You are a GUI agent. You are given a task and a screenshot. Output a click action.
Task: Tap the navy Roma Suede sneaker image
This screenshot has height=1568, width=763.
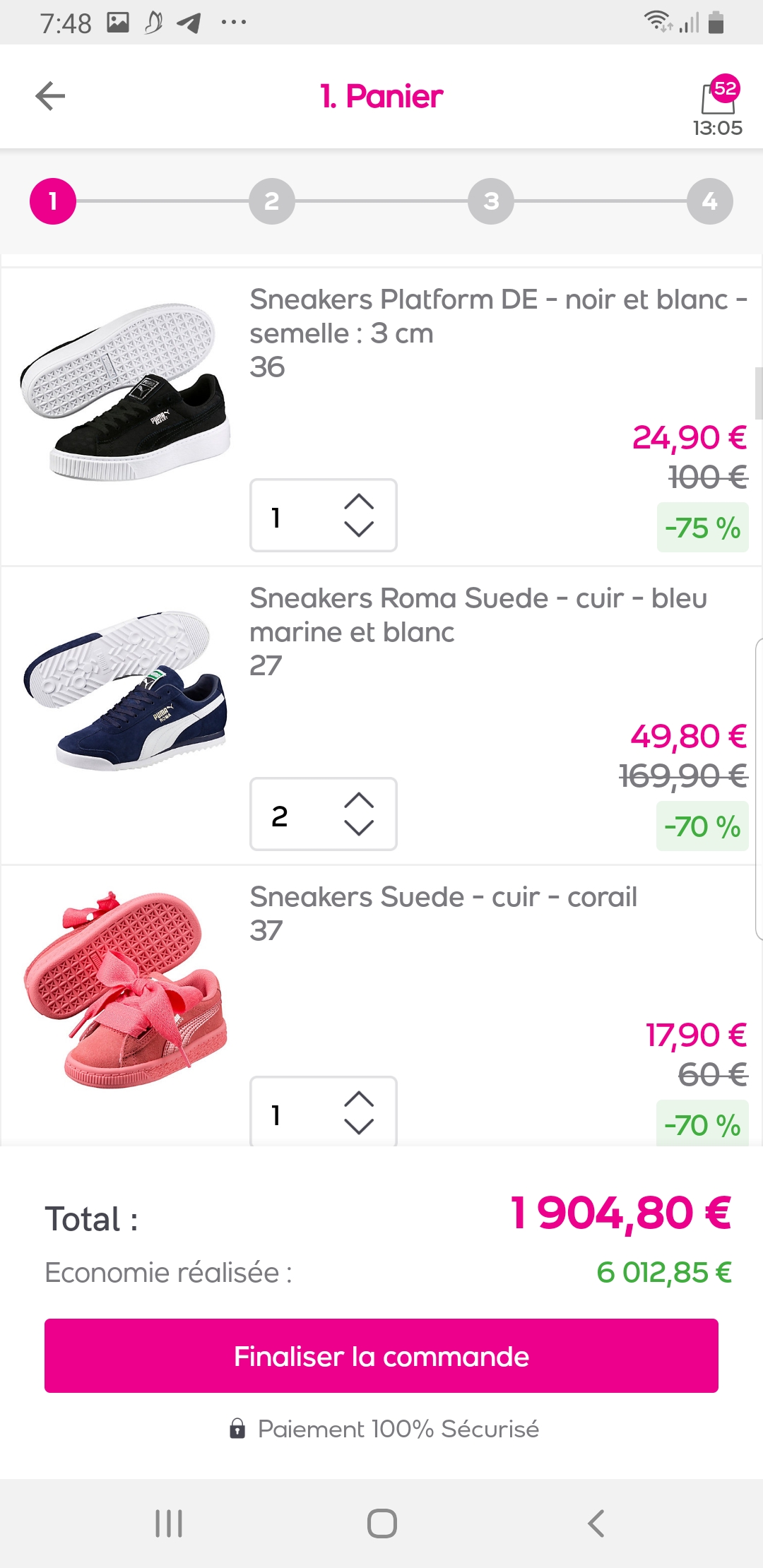[x=126, y=691]
